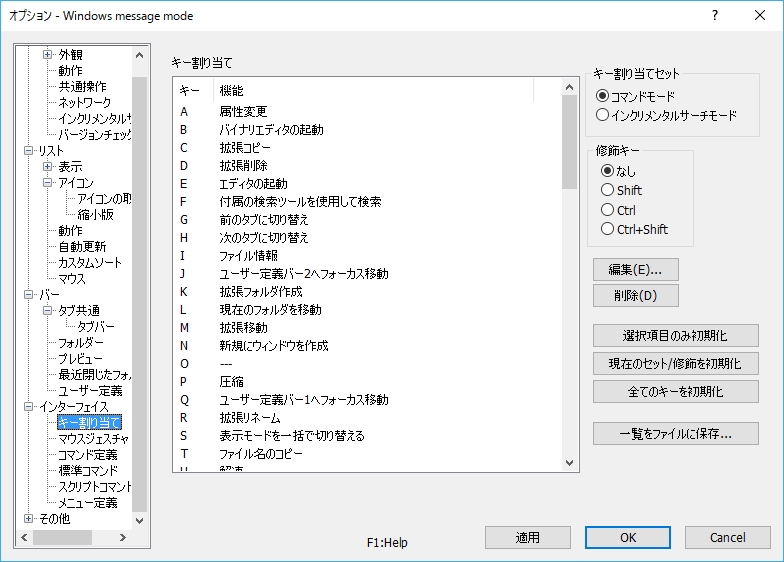Select プレビュー in settings tree
Viewport: 784px width, 562px height.
[x=80, y=358]
